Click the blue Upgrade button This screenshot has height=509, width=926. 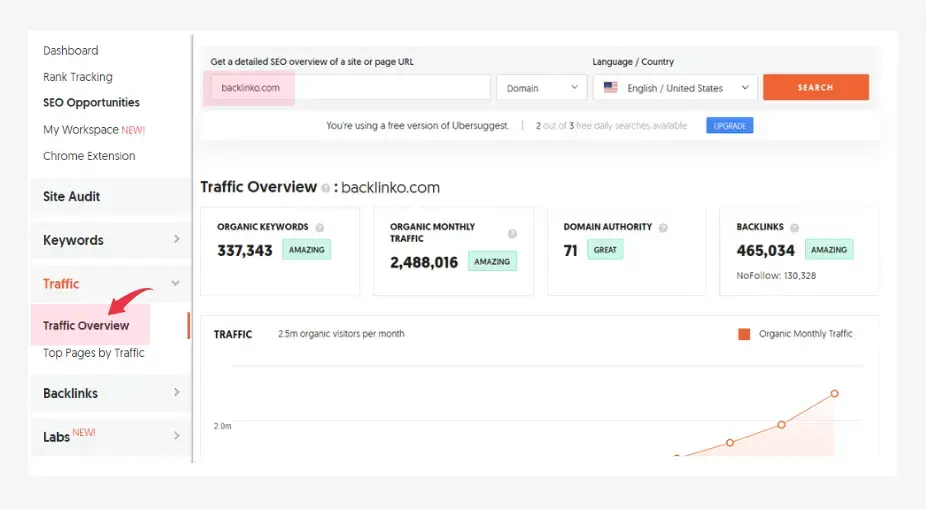point(729,126)
